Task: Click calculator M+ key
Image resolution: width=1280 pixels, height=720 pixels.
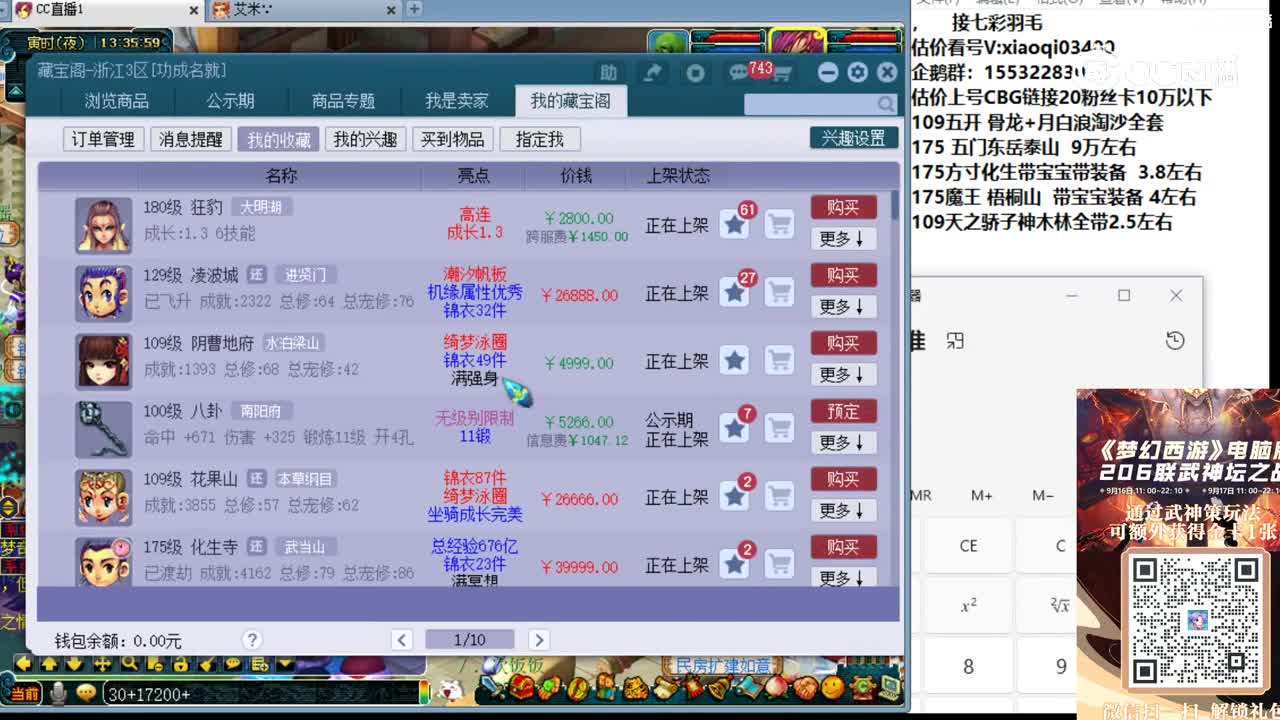Action: click(x=981, y=495)
